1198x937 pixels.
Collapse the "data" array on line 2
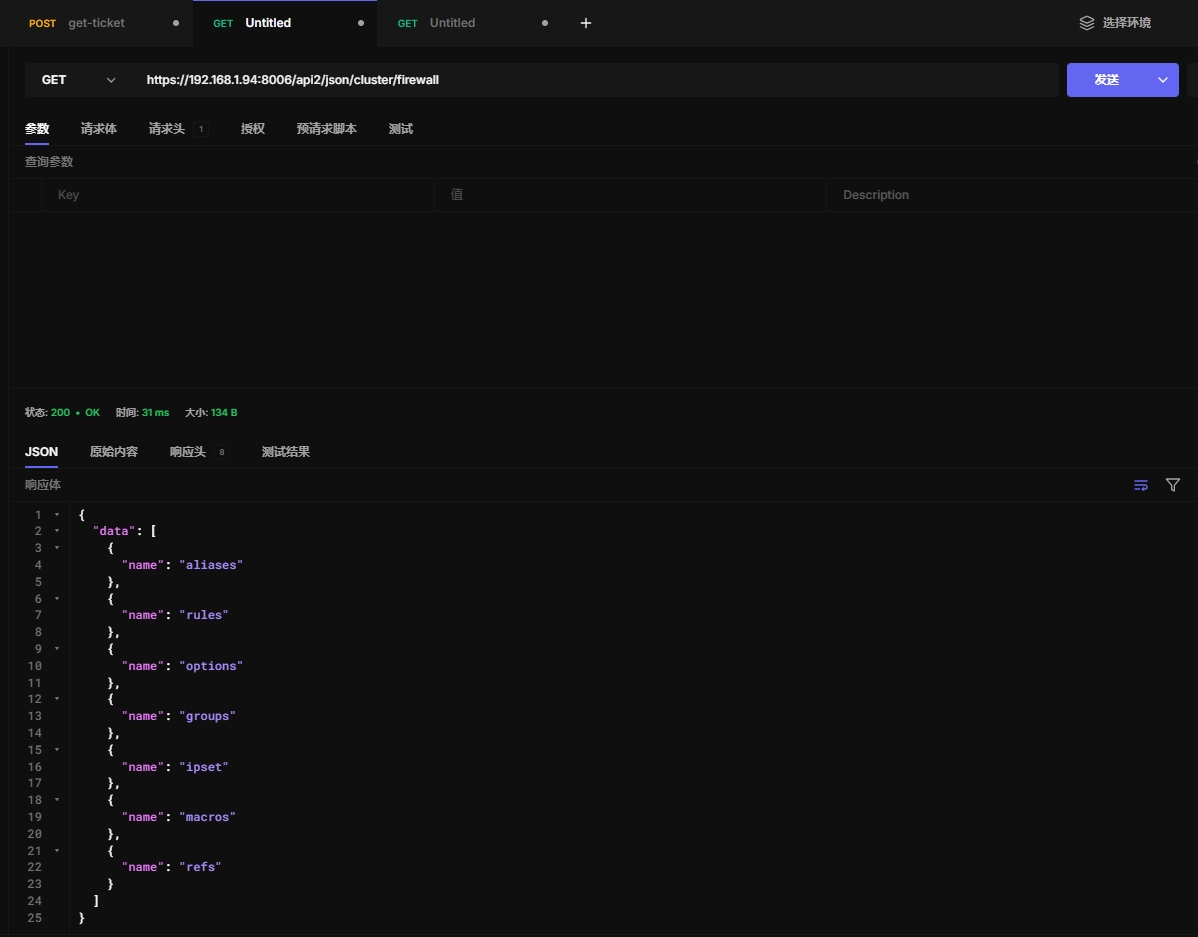coord(57,531)
